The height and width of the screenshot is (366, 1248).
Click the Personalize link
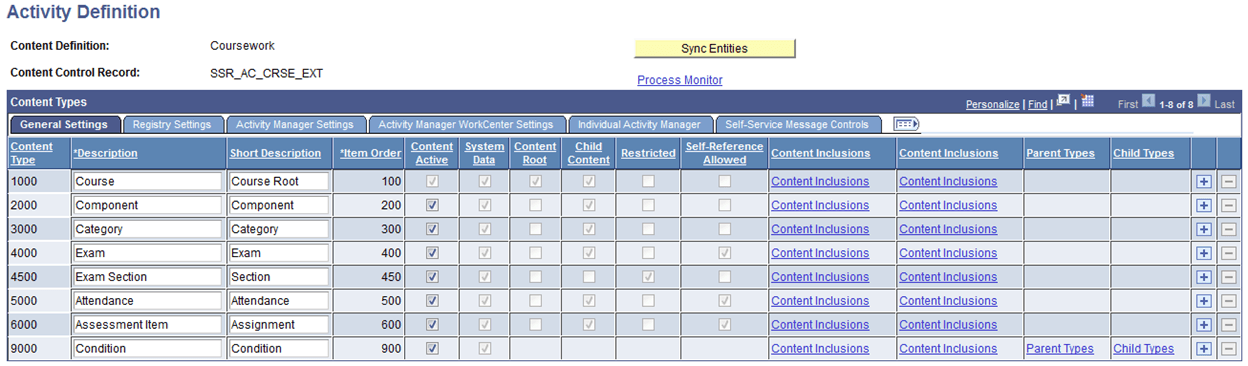click(x=992, y=104)
